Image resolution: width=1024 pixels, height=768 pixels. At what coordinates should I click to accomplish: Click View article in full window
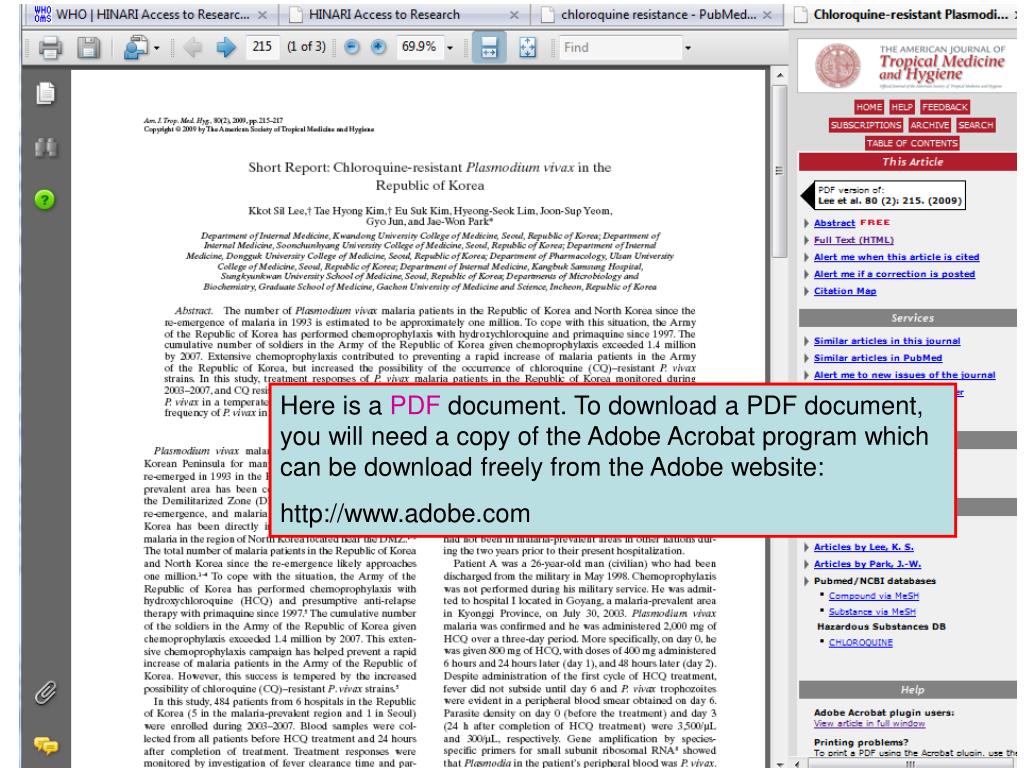(869, 724)
